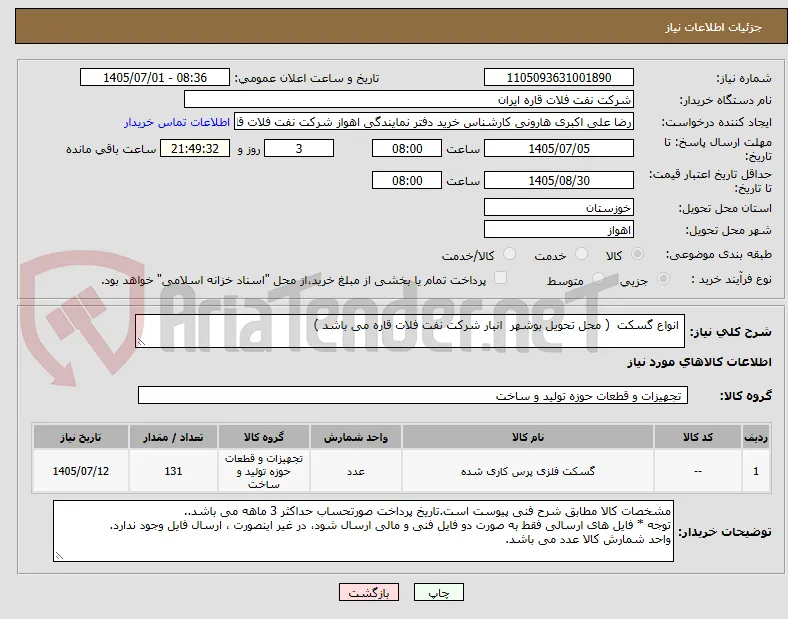Click the remaining time field 21:49:32
This screenshot has height=619, width=788.
tap(195, 149)
